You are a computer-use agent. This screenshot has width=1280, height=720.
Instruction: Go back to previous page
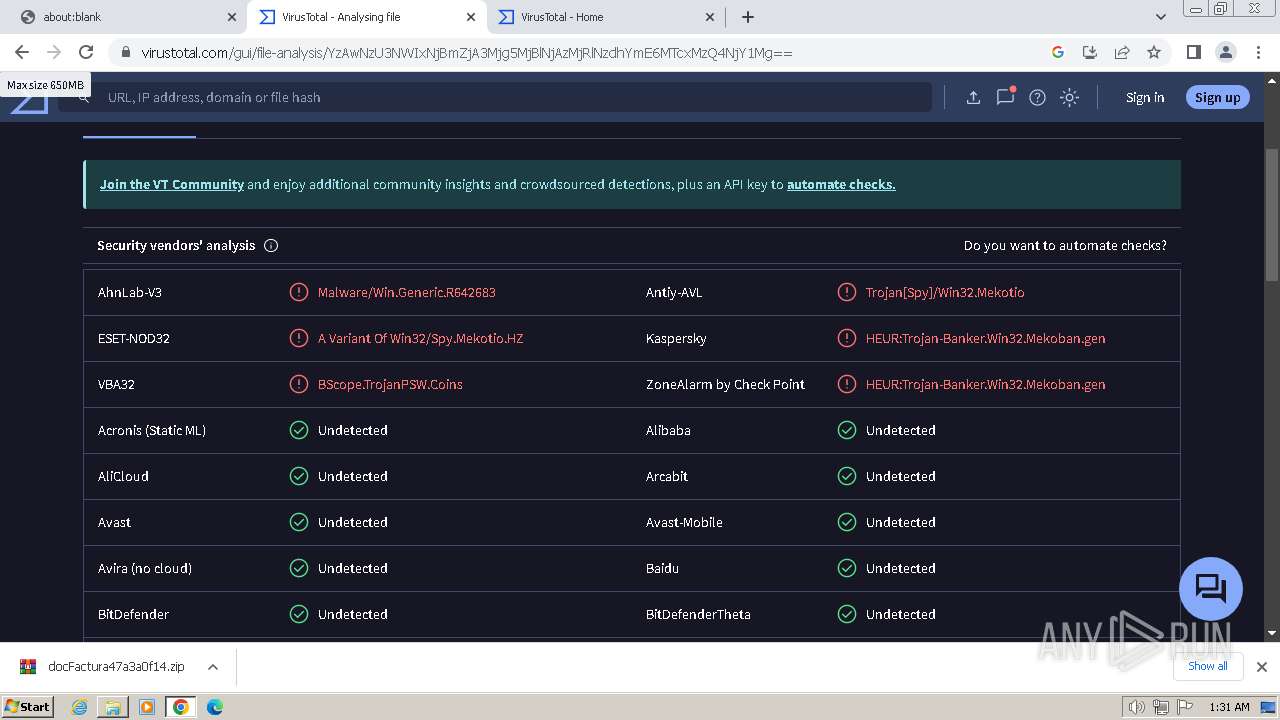(x=22, y=52)
